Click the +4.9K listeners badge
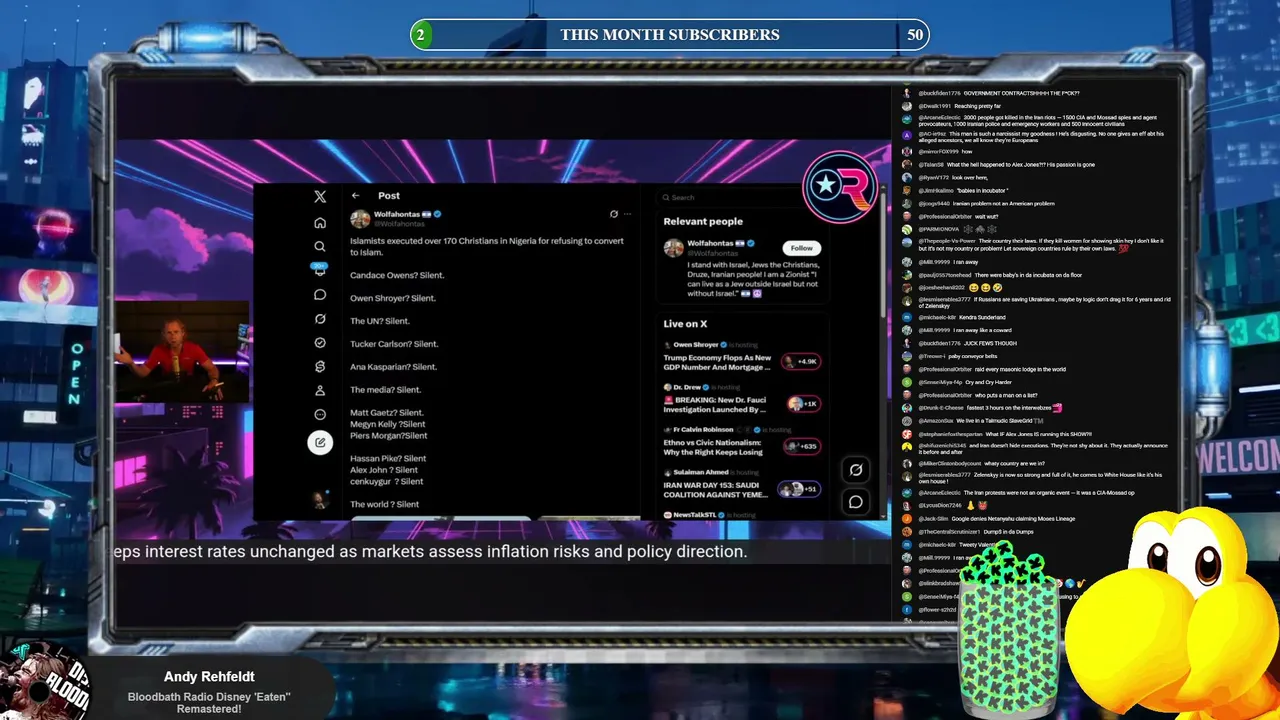Image resolution: width=1280 pixels, height=720 pixels. [802, 361]
